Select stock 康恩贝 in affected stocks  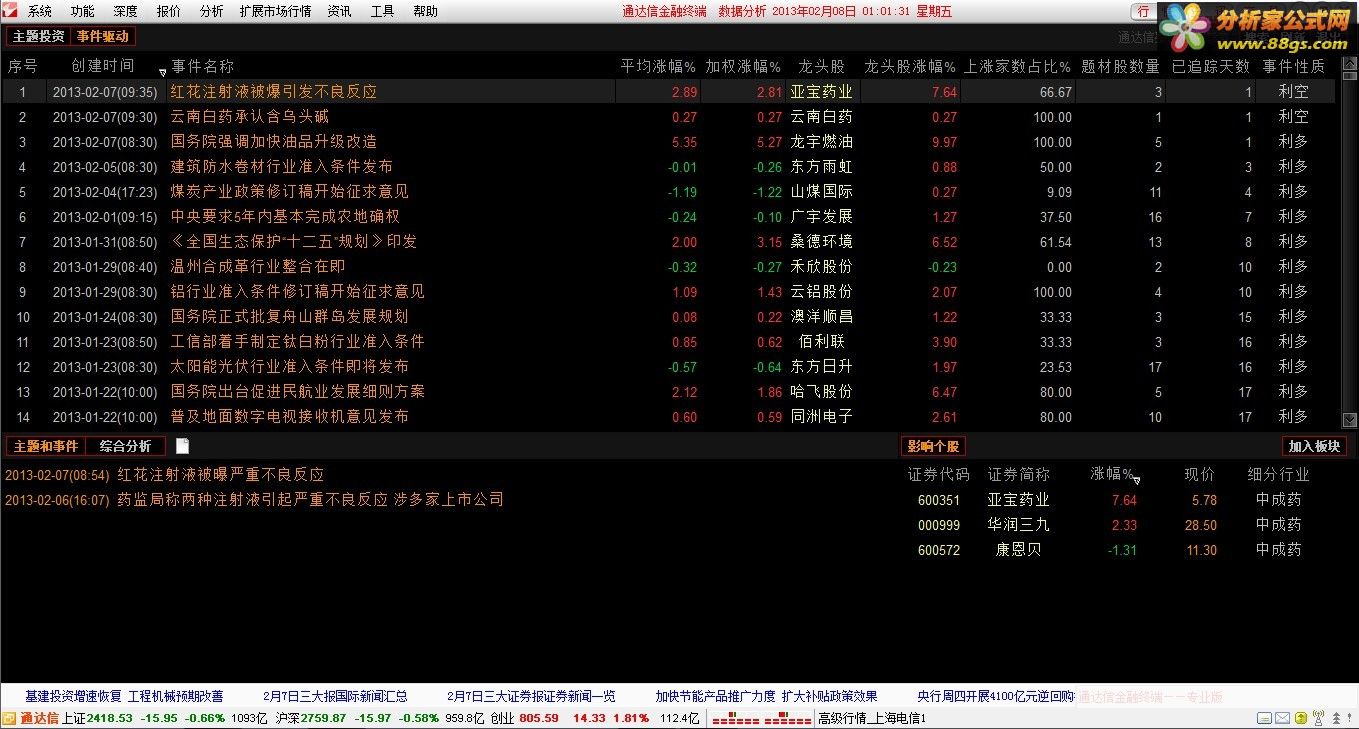(1018, 549)
